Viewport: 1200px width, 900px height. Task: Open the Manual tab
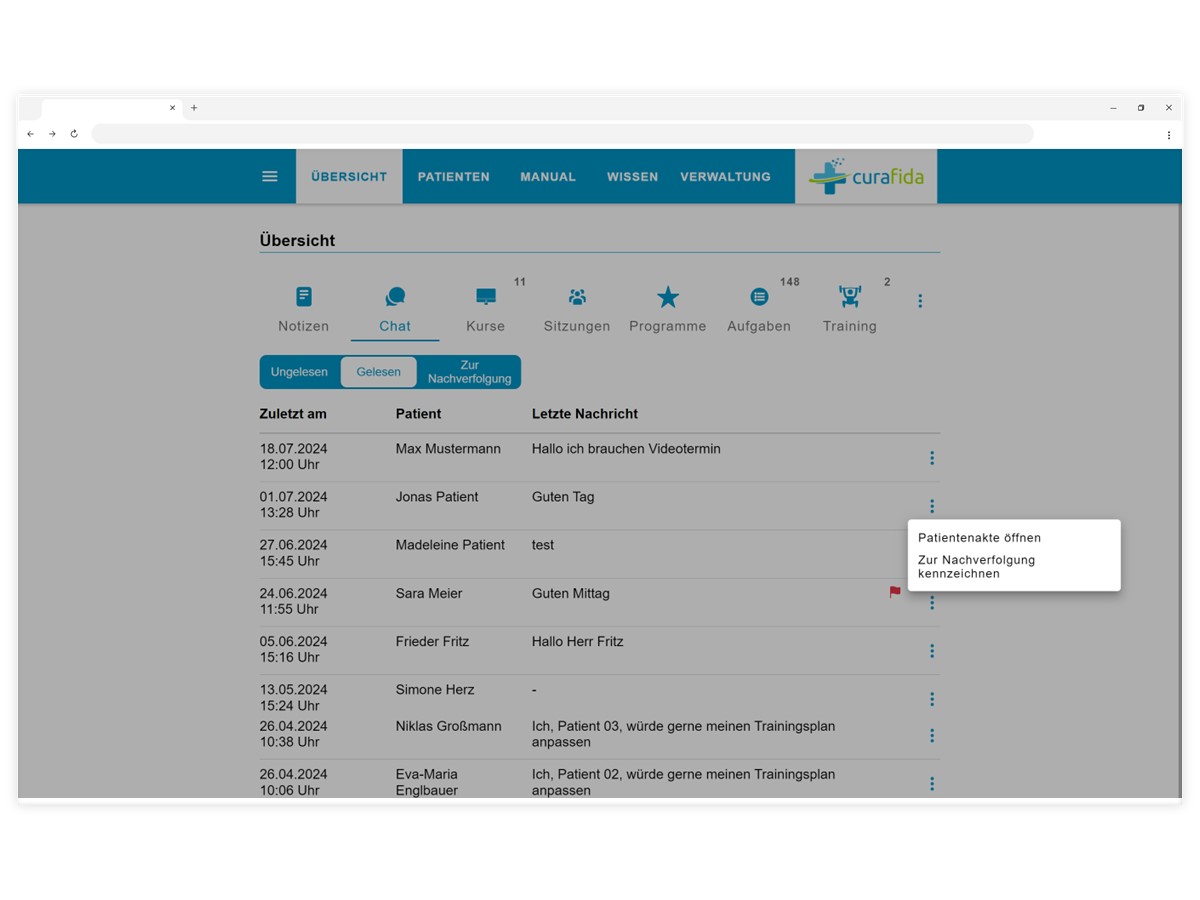pyautogui.click(x=548, y=176)
